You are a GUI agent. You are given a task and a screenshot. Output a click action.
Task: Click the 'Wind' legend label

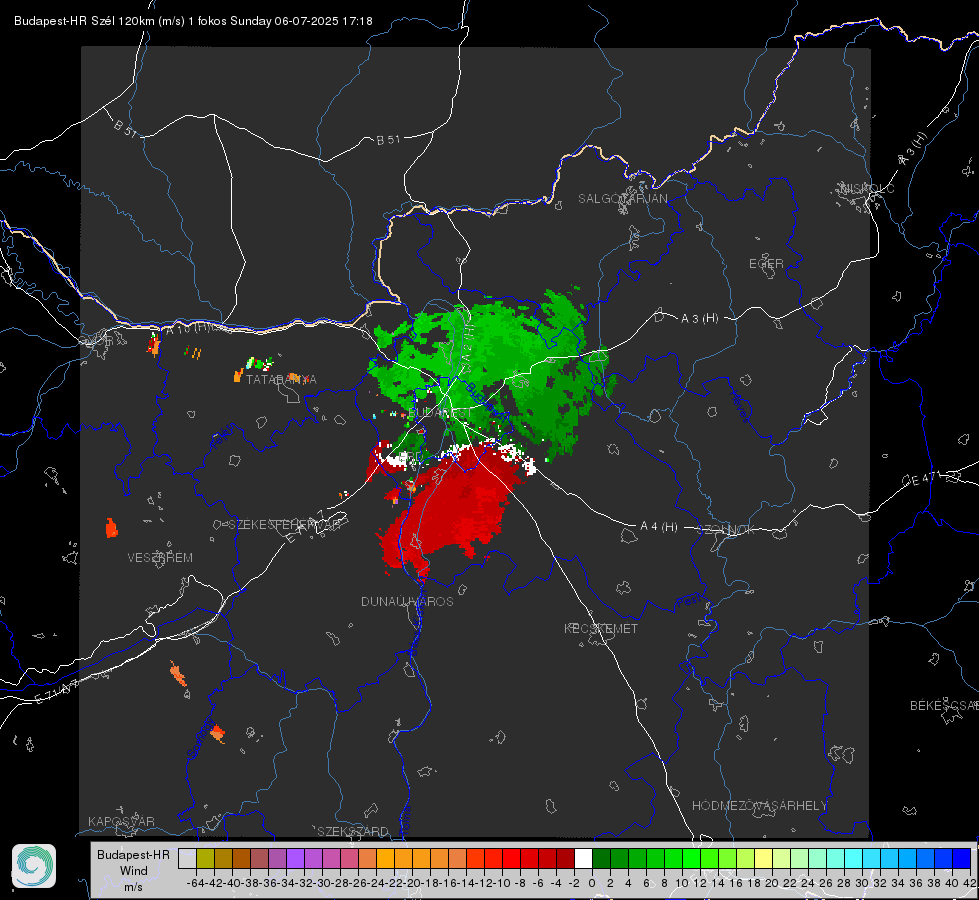pos(134,871)
